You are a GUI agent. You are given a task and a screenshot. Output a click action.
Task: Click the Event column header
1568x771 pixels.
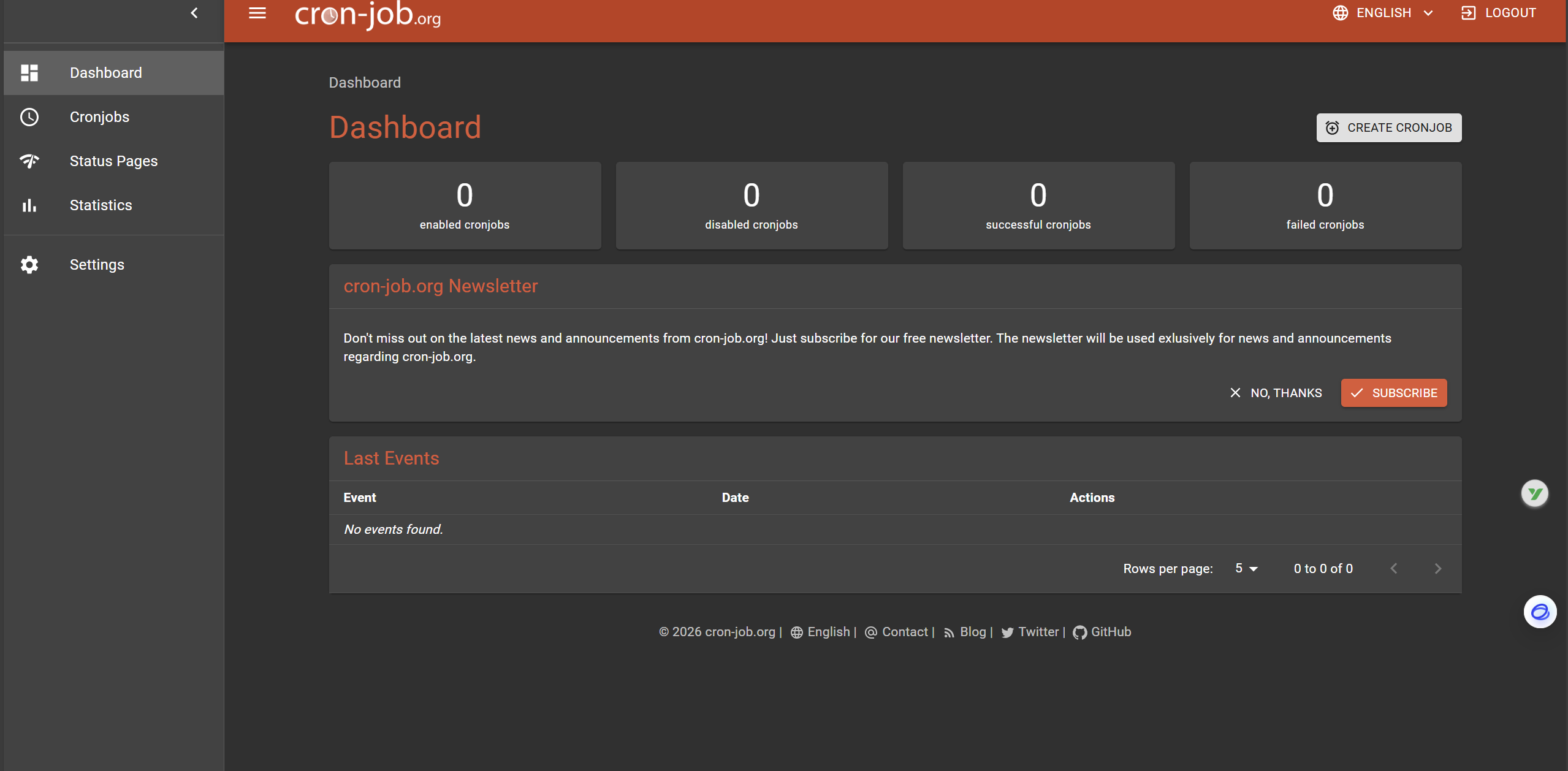360,498
